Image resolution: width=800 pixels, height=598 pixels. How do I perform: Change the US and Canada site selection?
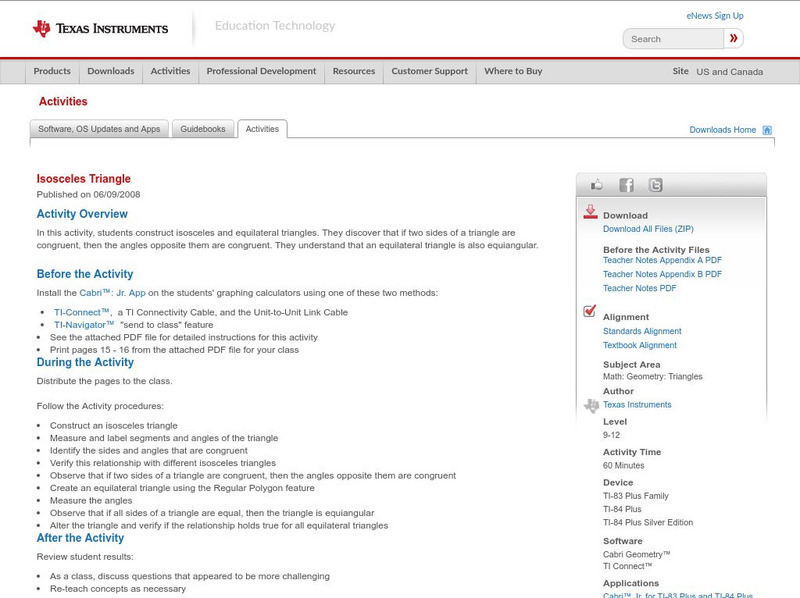pos(730,72)
